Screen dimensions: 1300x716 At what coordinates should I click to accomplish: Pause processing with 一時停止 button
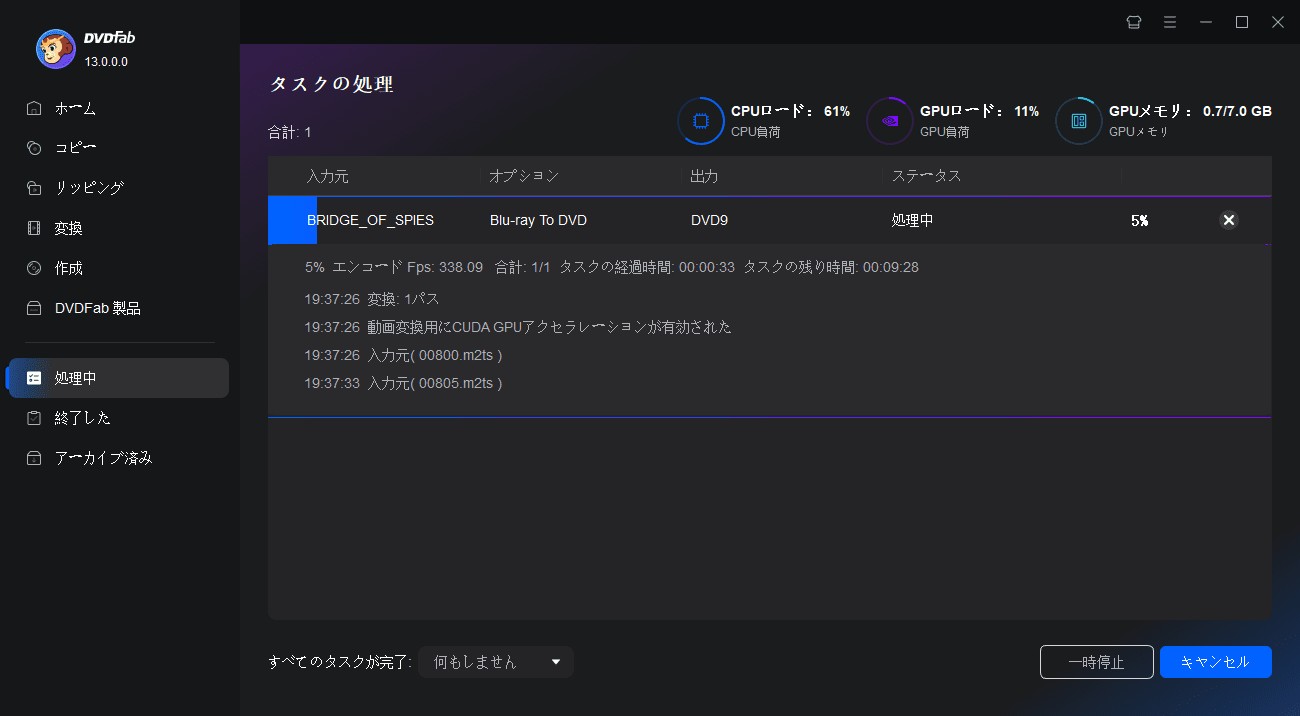(x=1097, y=662)
